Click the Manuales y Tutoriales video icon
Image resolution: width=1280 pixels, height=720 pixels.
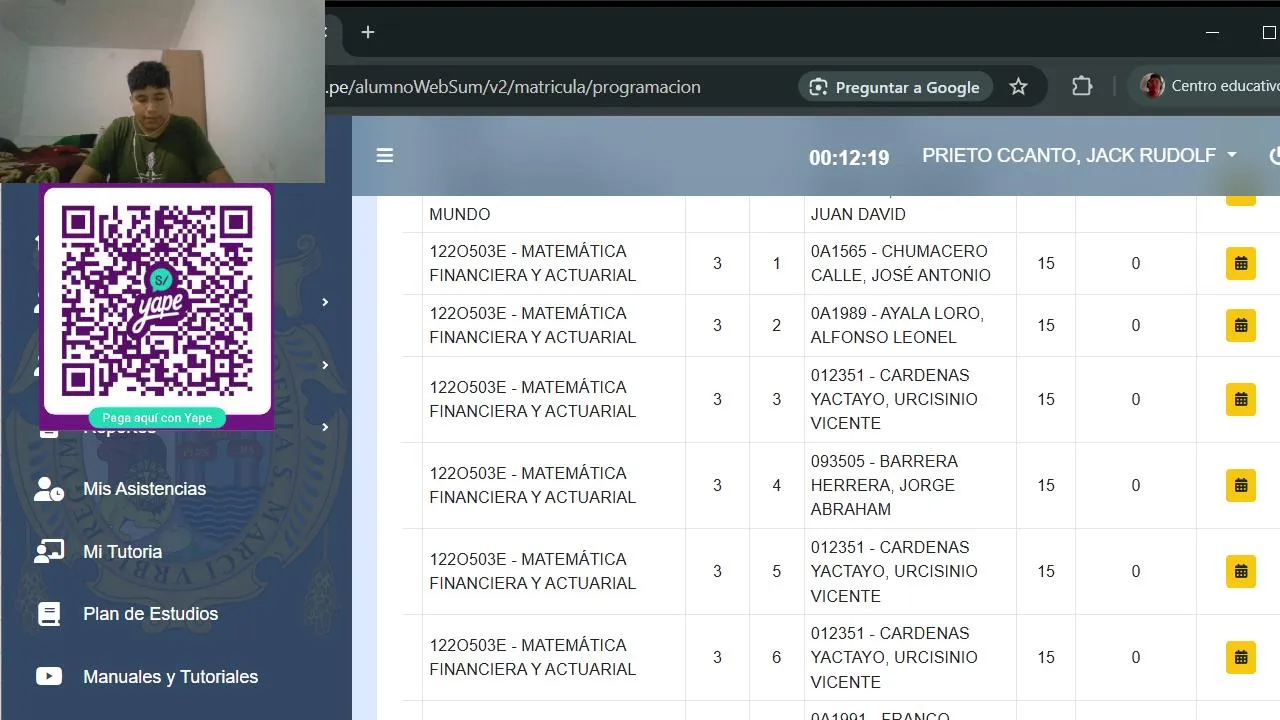click(49, 677)
